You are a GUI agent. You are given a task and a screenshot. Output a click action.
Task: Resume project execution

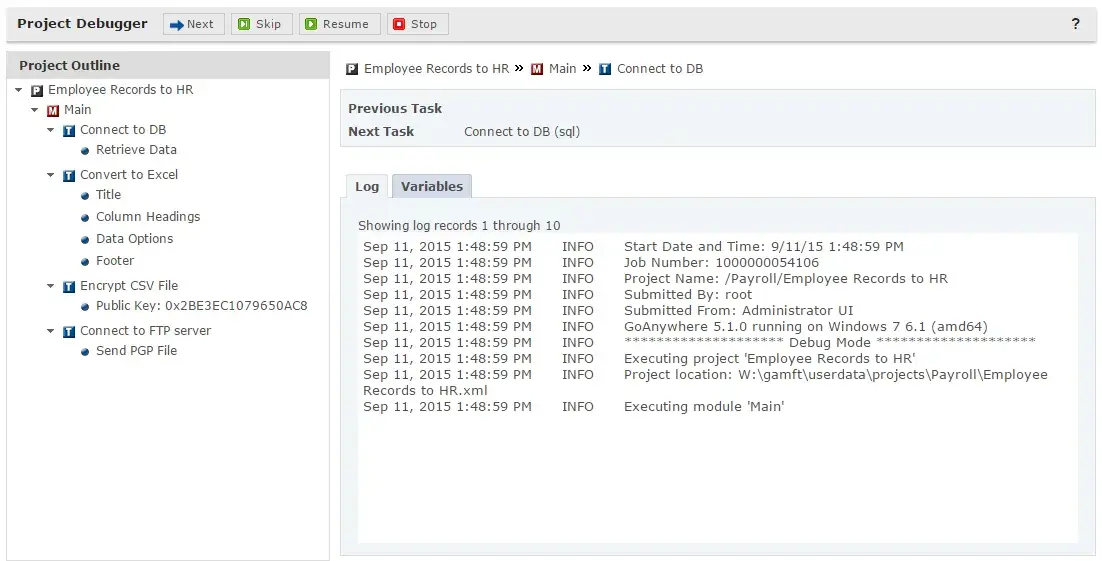338,24
